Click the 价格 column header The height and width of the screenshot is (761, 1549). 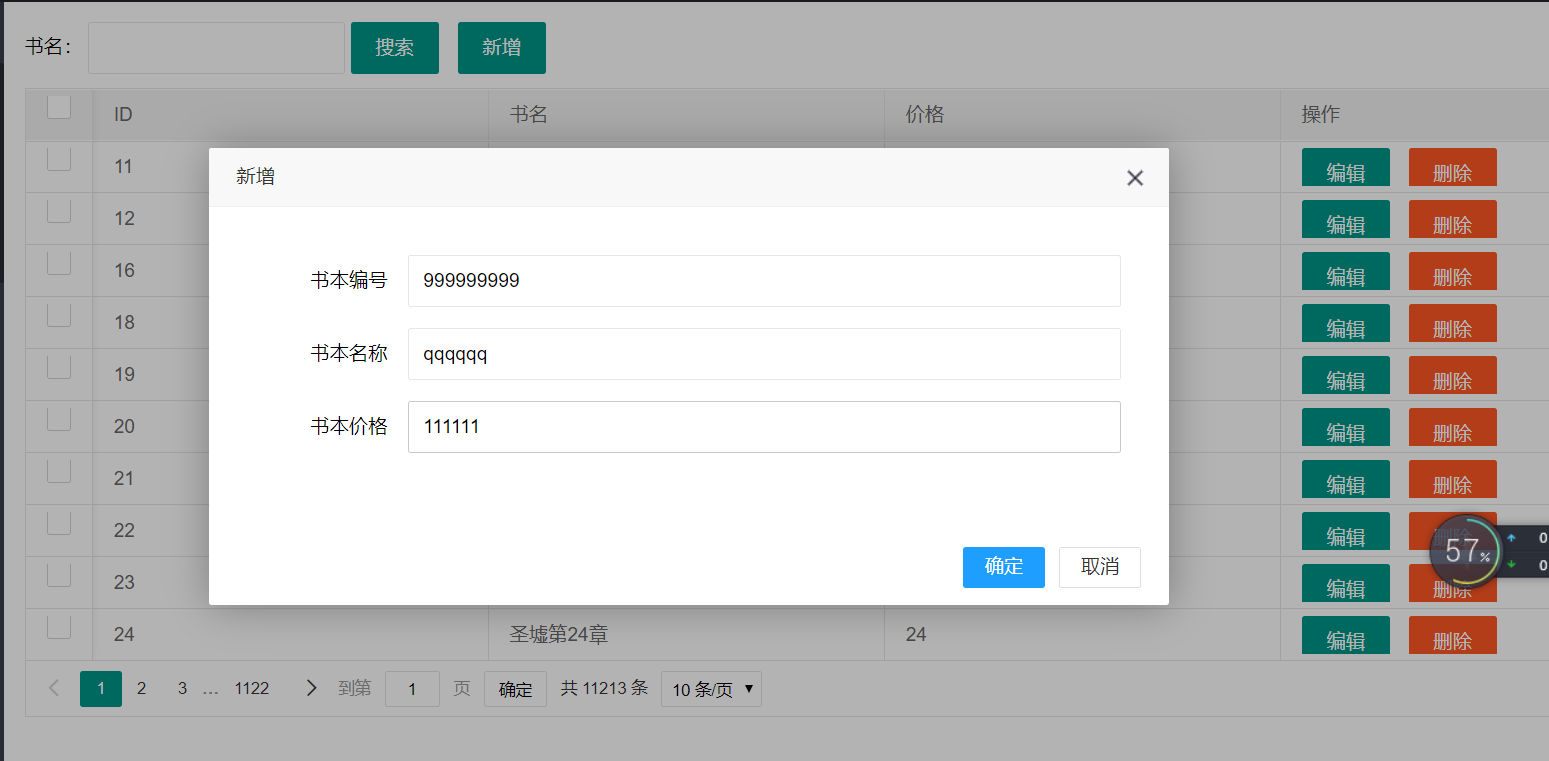tap(1082, 114)
